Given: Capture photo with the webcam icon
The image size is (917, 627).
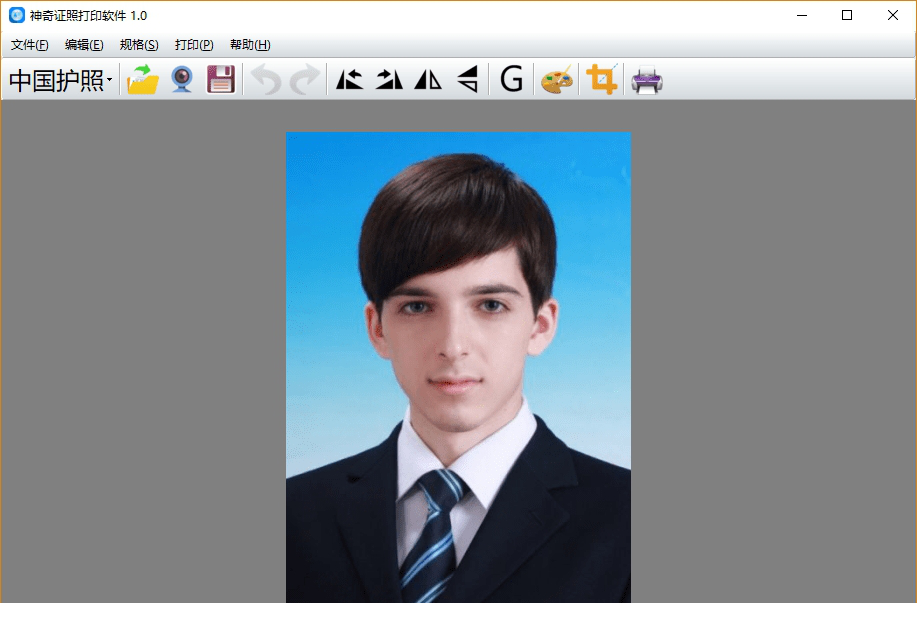Looking at the screenshot, I should coord(181,80).
